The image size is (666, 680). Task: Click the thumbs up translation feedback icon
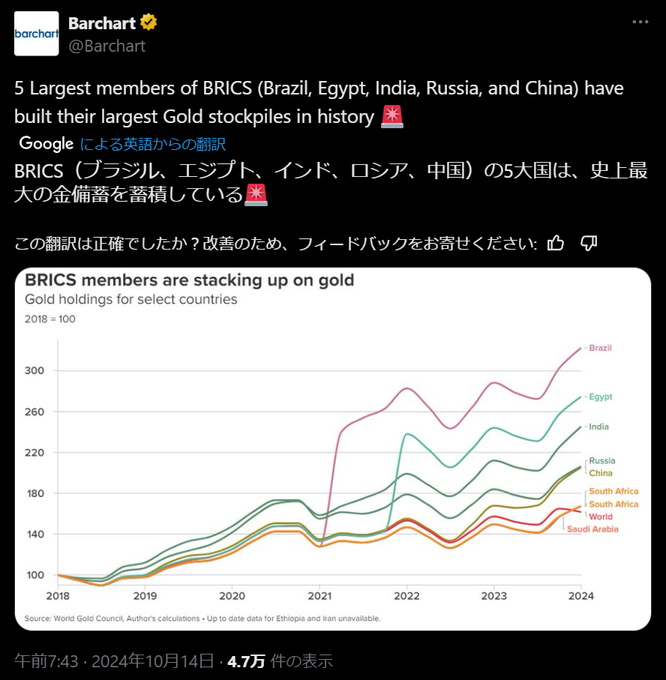[x=556, y=243]
